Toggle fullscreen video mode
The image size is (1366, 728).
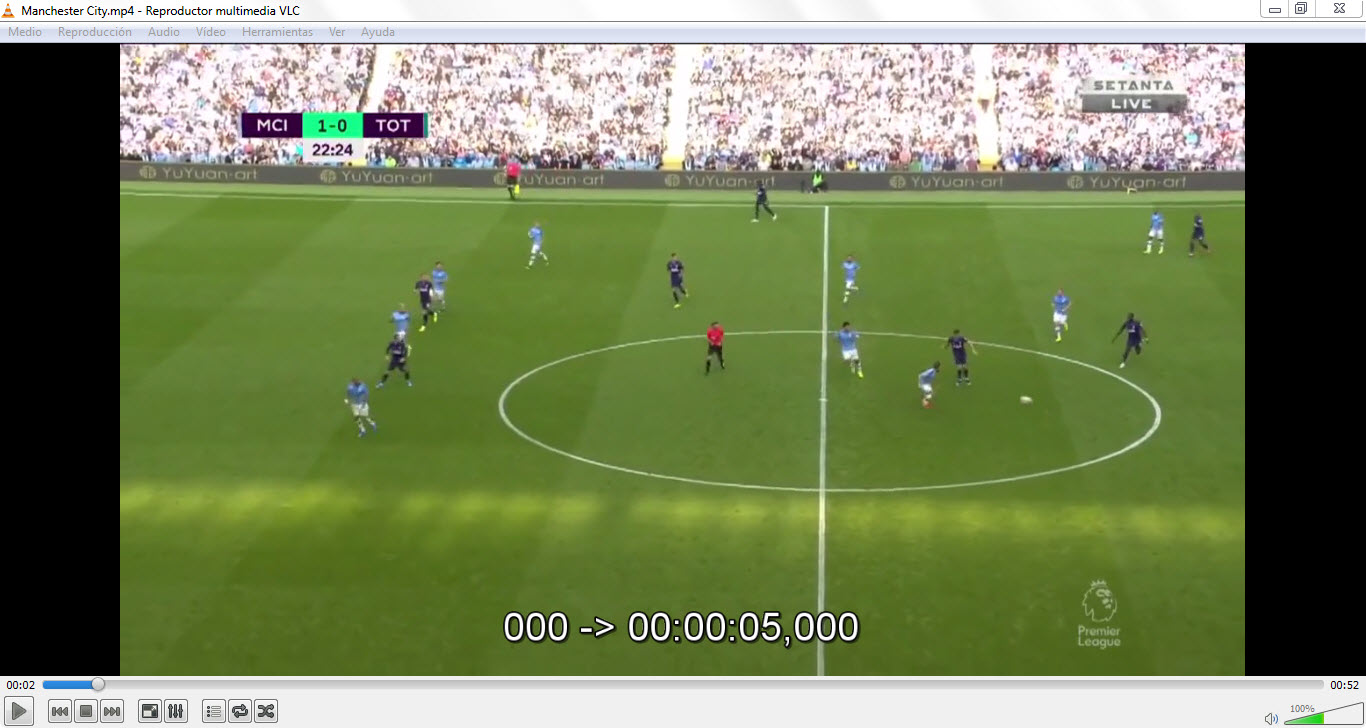point(150,711)
